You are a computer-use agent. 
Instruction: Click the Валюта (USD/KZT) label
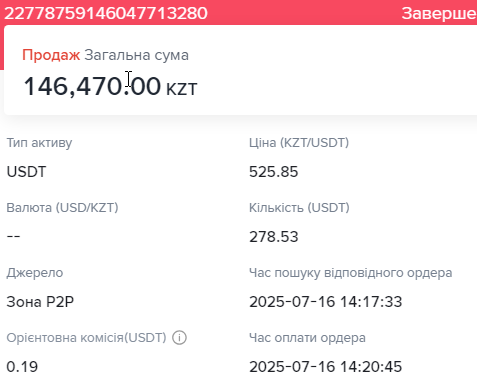62,208
